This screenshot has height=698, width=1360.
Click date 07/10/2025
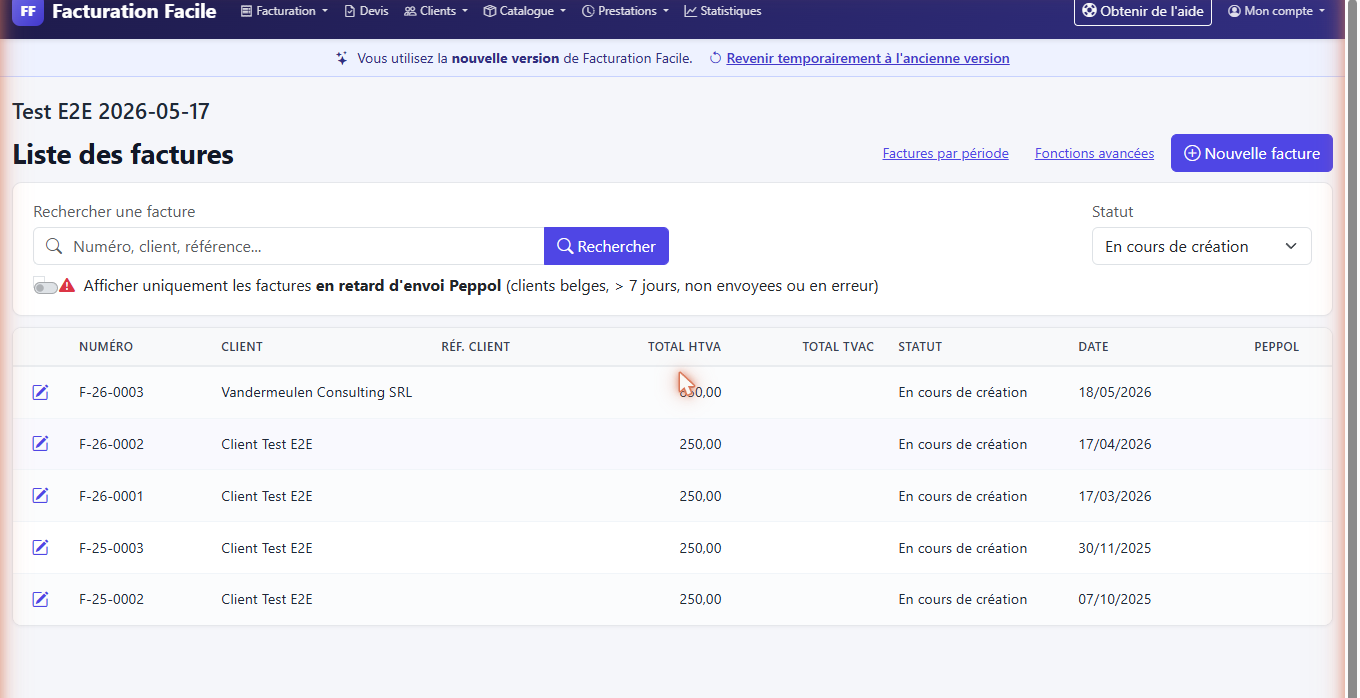[1115, 599]
